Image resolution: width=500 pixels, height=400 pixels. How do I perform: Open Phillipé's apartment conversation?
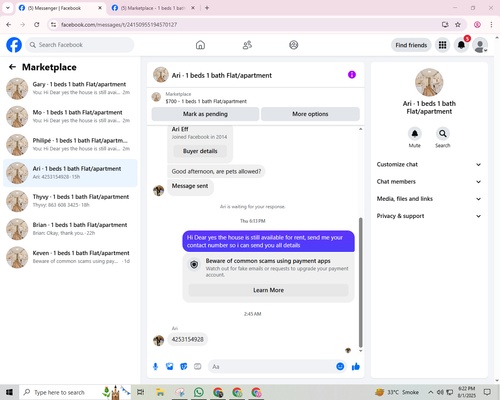pyautogui.click(x=70, y=145)
